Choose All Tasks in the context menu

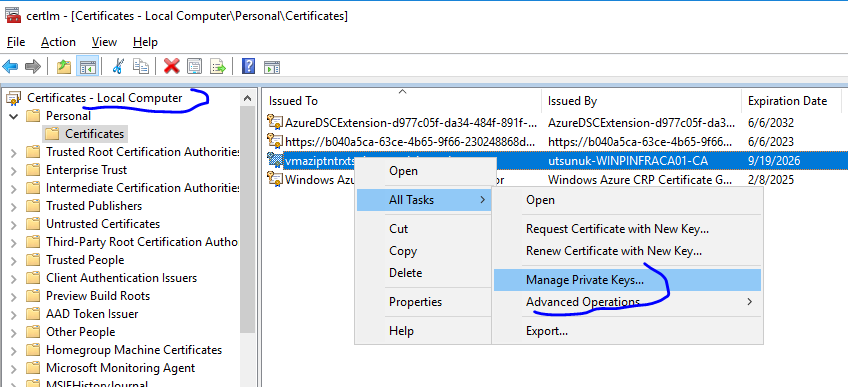tap(423, 200)
